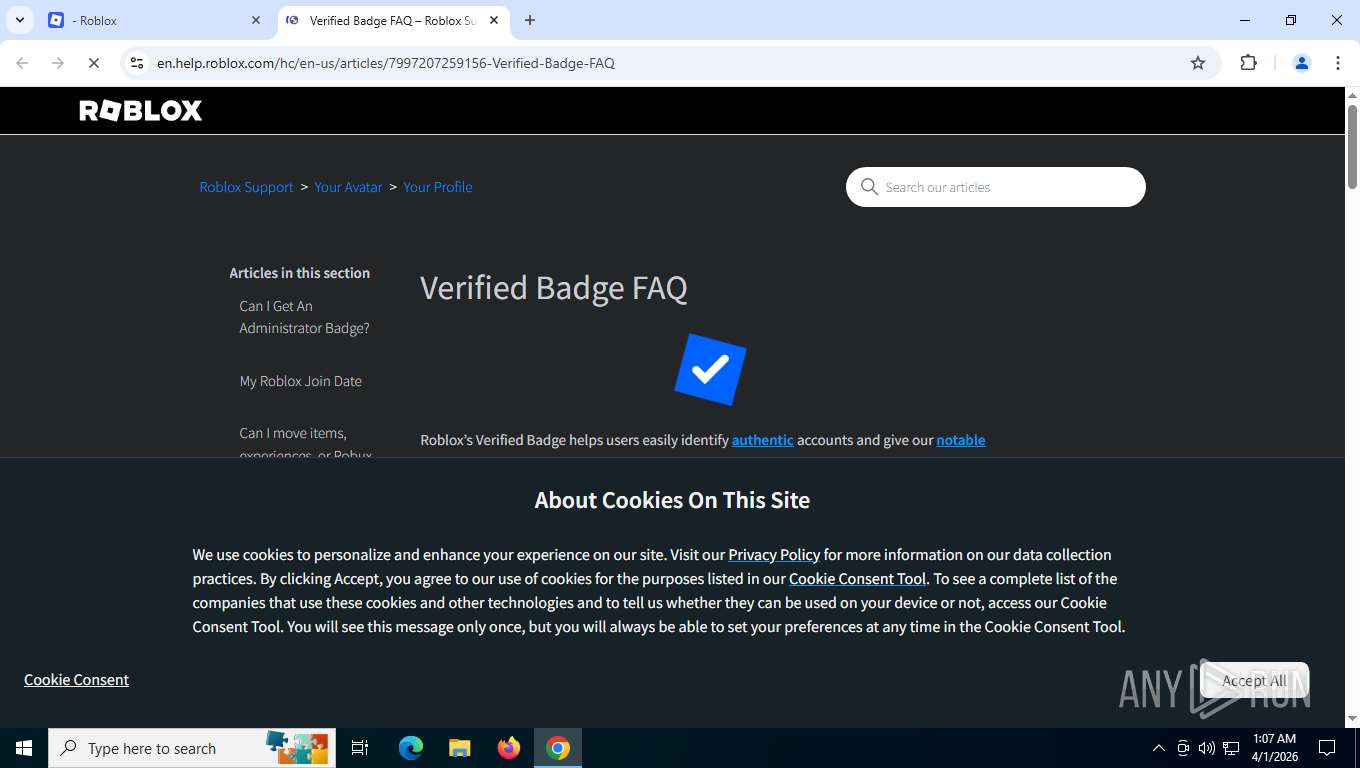The width and height of the screenshot is (1360, 768).
Task: Show hidden system tray icons
Action: (x=1159, y=748)
